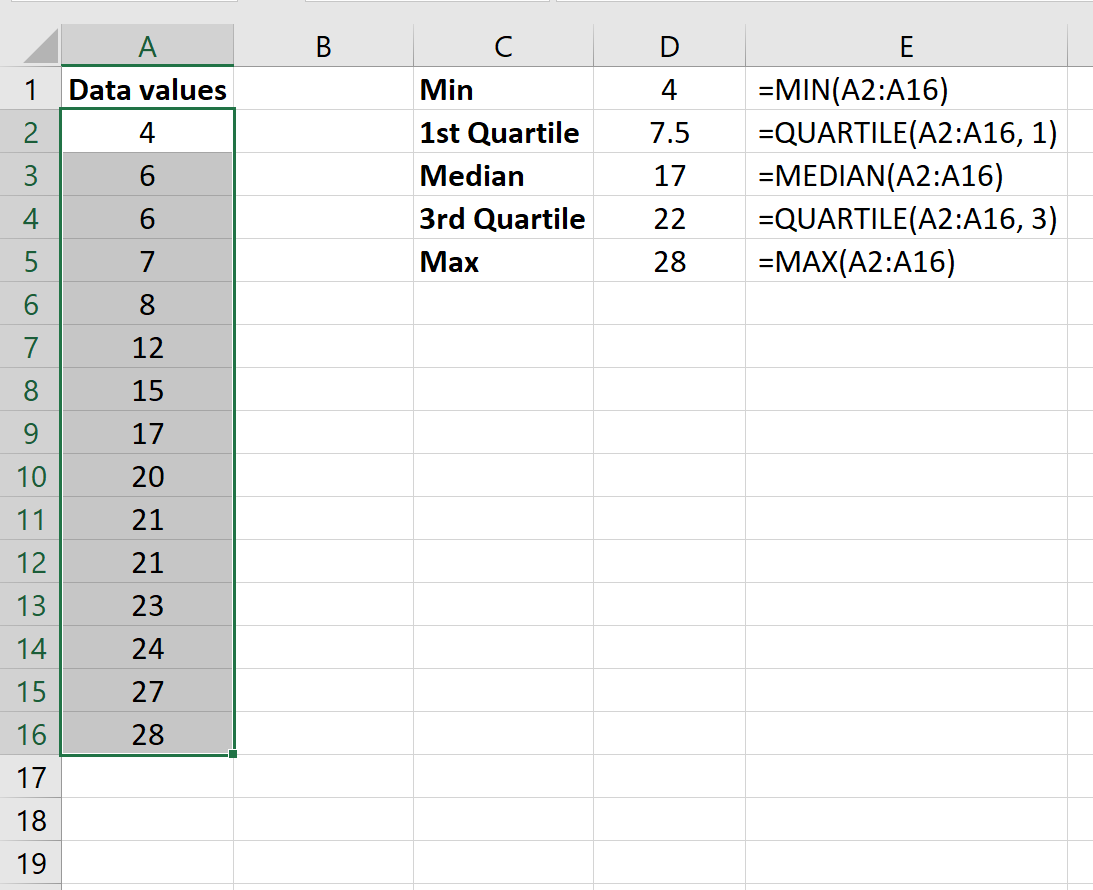Select column C header

503,46
